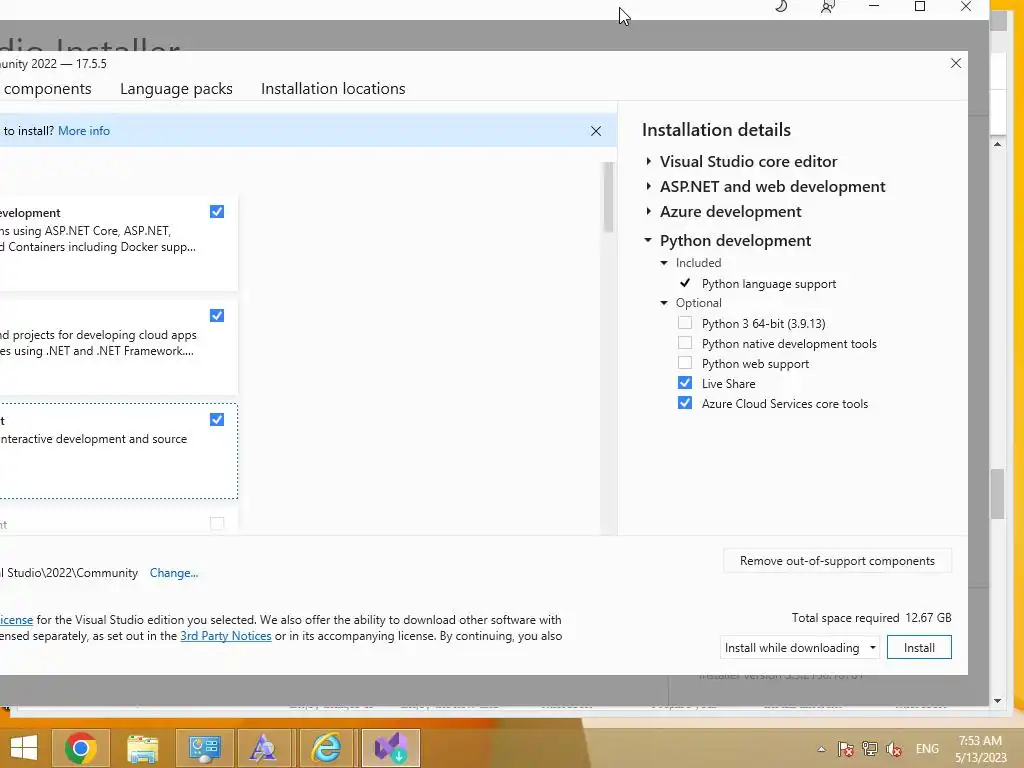The width and height of the screenshot is (1024, 768).
Task: Open the Windows Start button
Action: (x=24, y=748)
